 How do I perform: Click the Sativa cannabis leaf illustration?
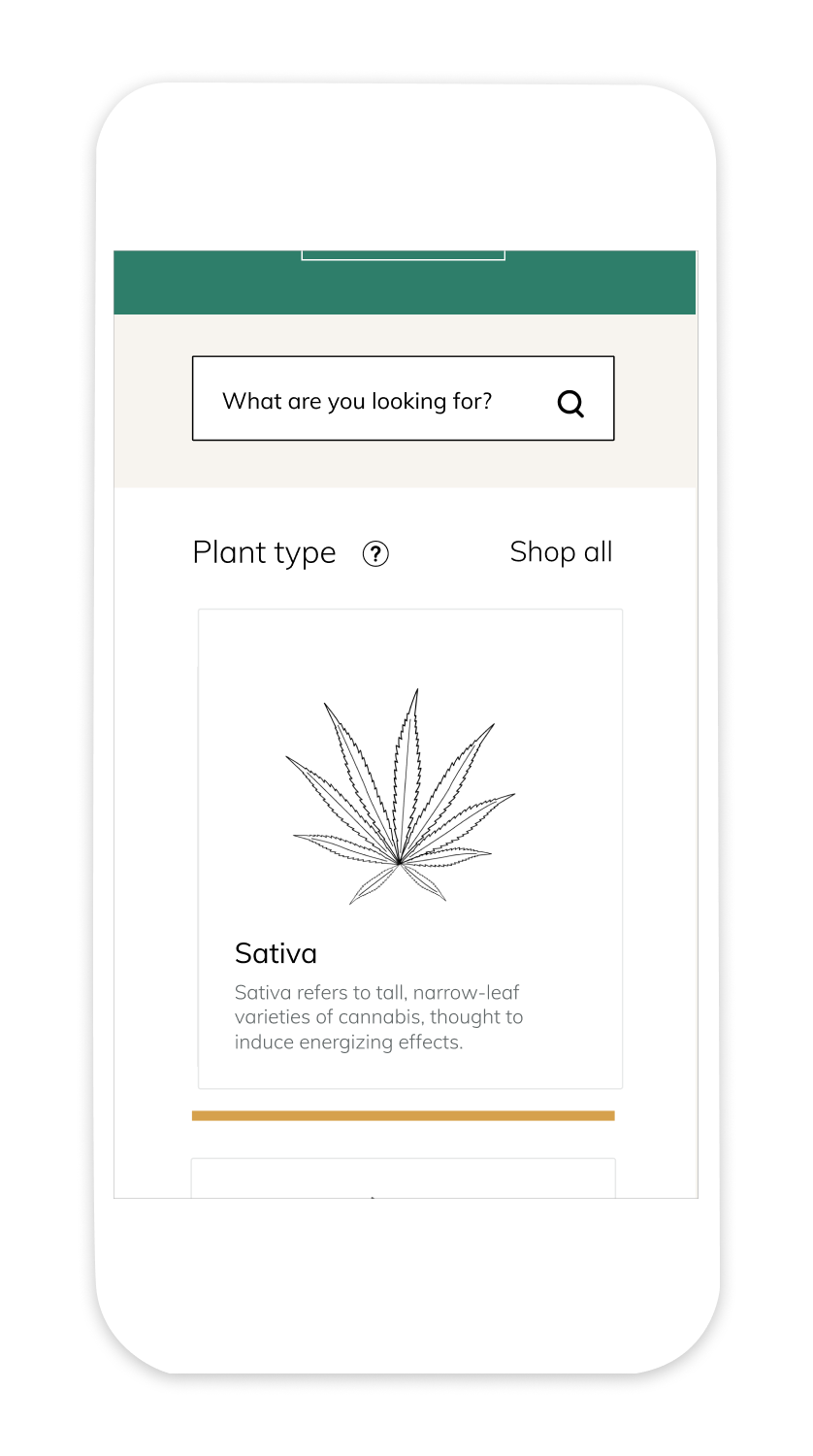click(400, 796)
